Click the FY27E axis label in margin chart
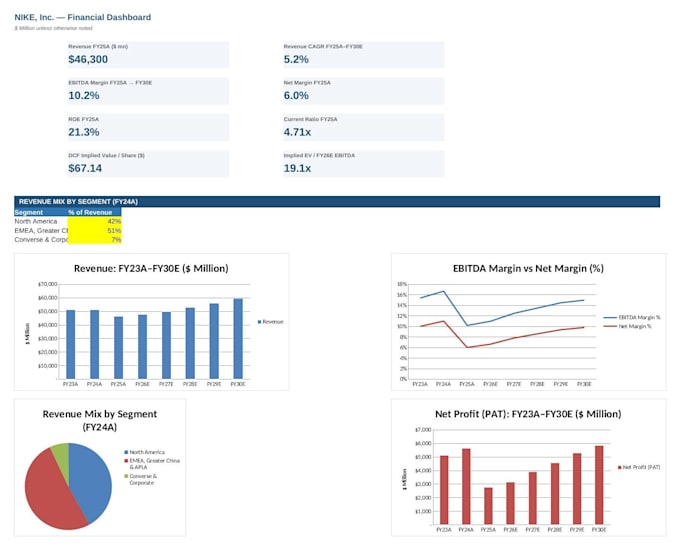 click(x=514, y=384)
